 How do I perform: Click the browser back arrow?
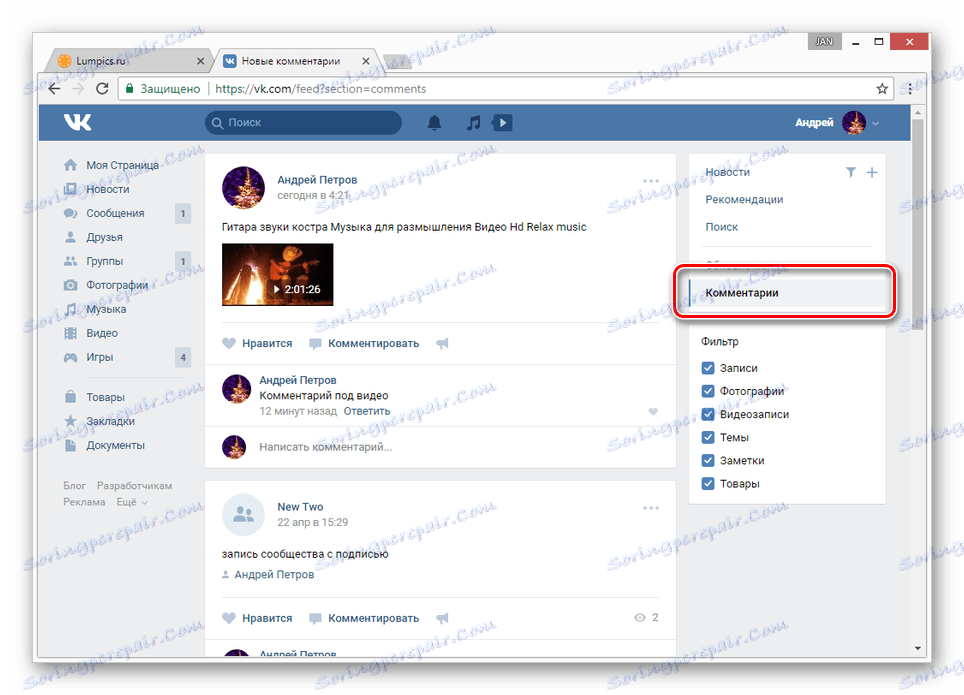(x=54, y=89)
